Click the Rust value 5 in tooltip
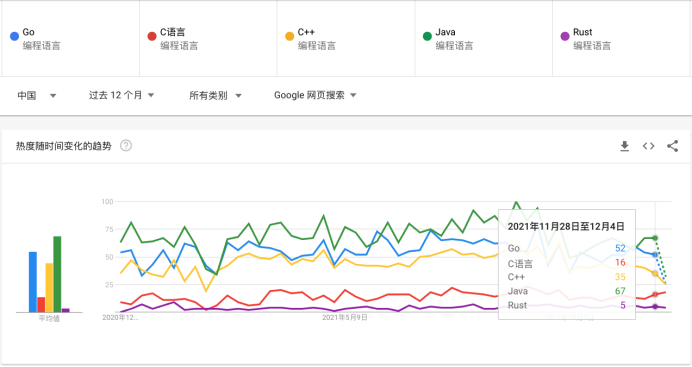The height and width of the screenshot is (367, 692). pos(623,305)
